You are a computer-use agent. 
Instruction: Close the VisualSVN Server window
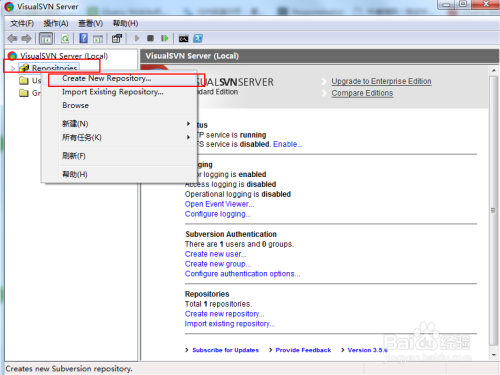486,4
